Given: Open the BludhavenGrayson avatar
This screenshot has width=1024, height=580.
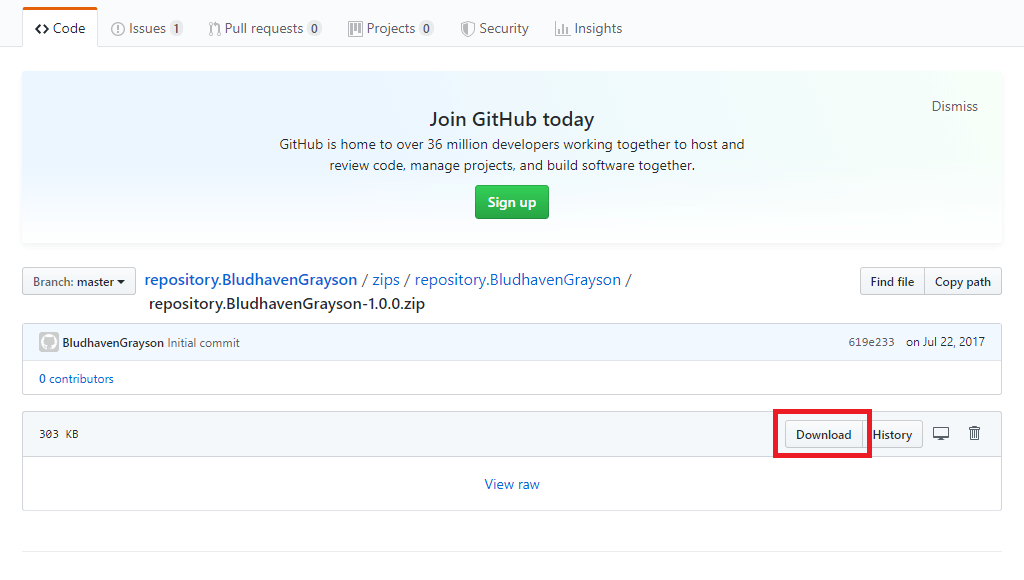Looking at the screenshot, I should point(49,342).
